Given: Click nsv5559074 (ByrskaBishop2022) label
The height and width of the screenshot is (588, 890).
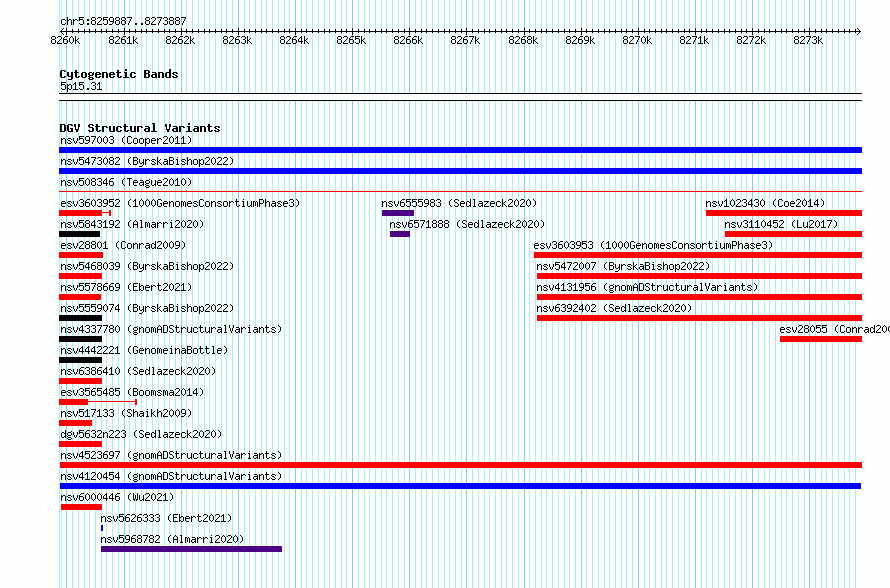Looking at the screenshot, I should 147,308.
